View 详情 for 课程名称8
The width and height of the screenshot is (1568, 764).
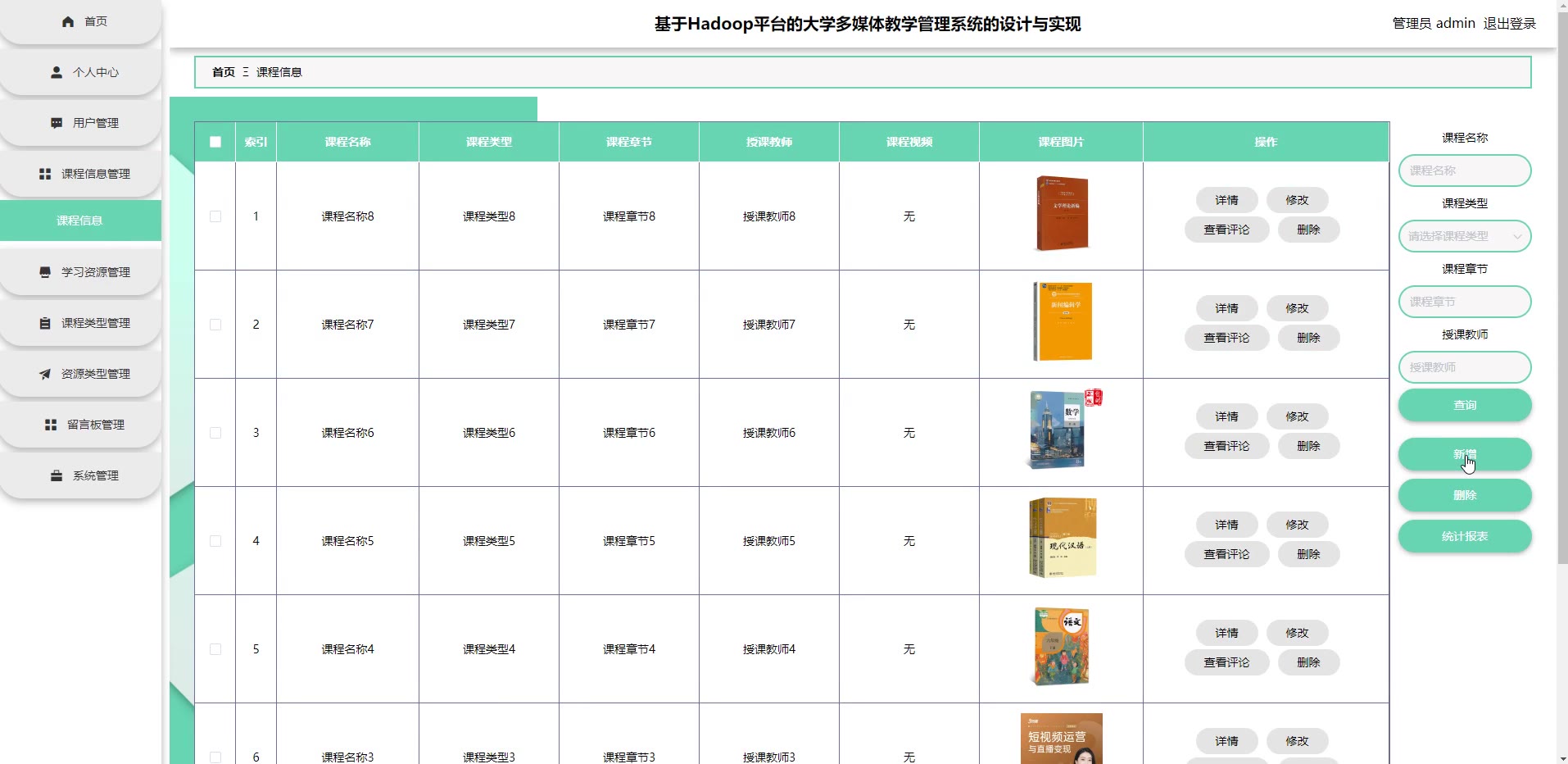click(1226, 200)
